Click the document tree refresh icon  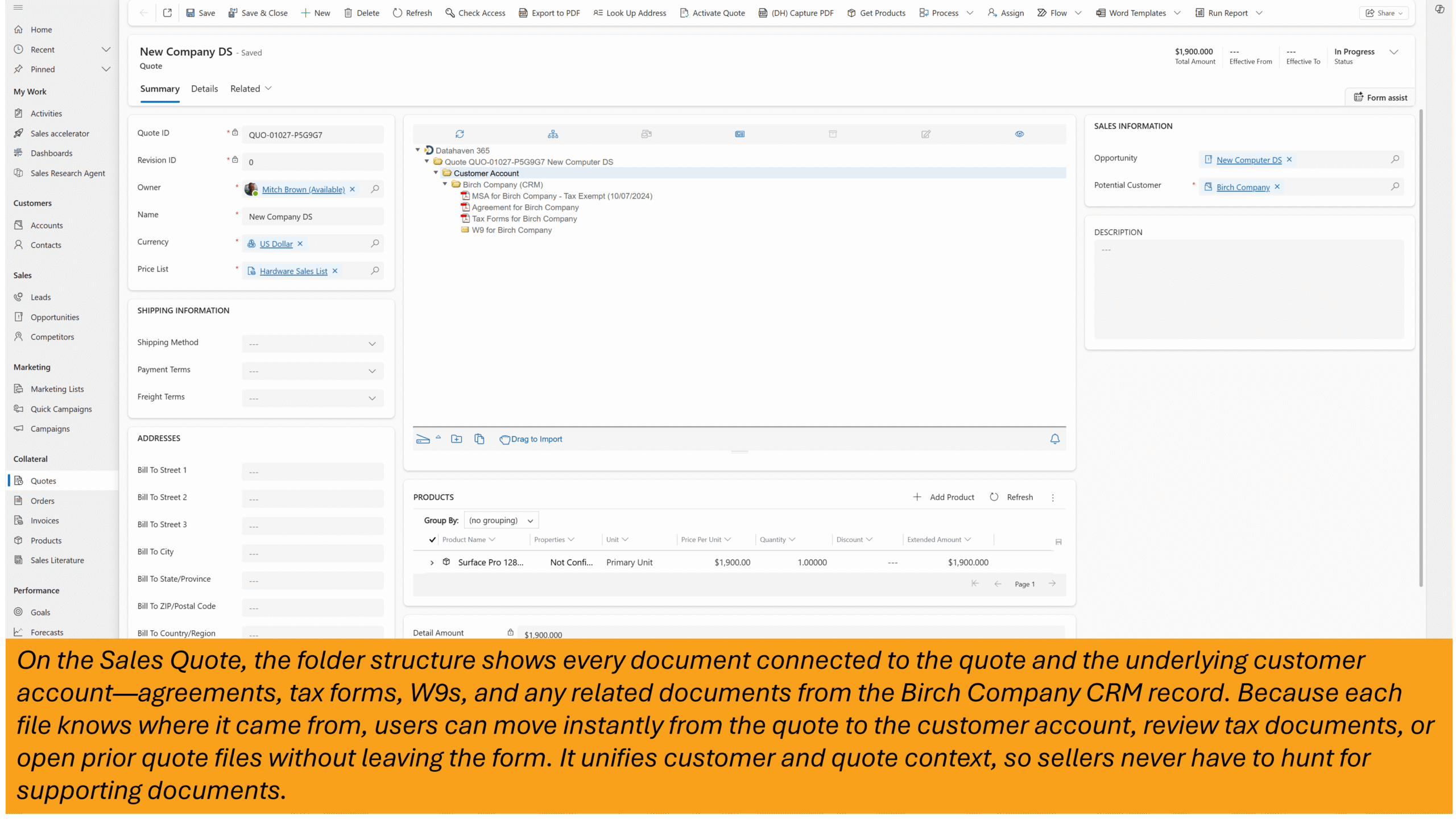[x=460, y=134]
